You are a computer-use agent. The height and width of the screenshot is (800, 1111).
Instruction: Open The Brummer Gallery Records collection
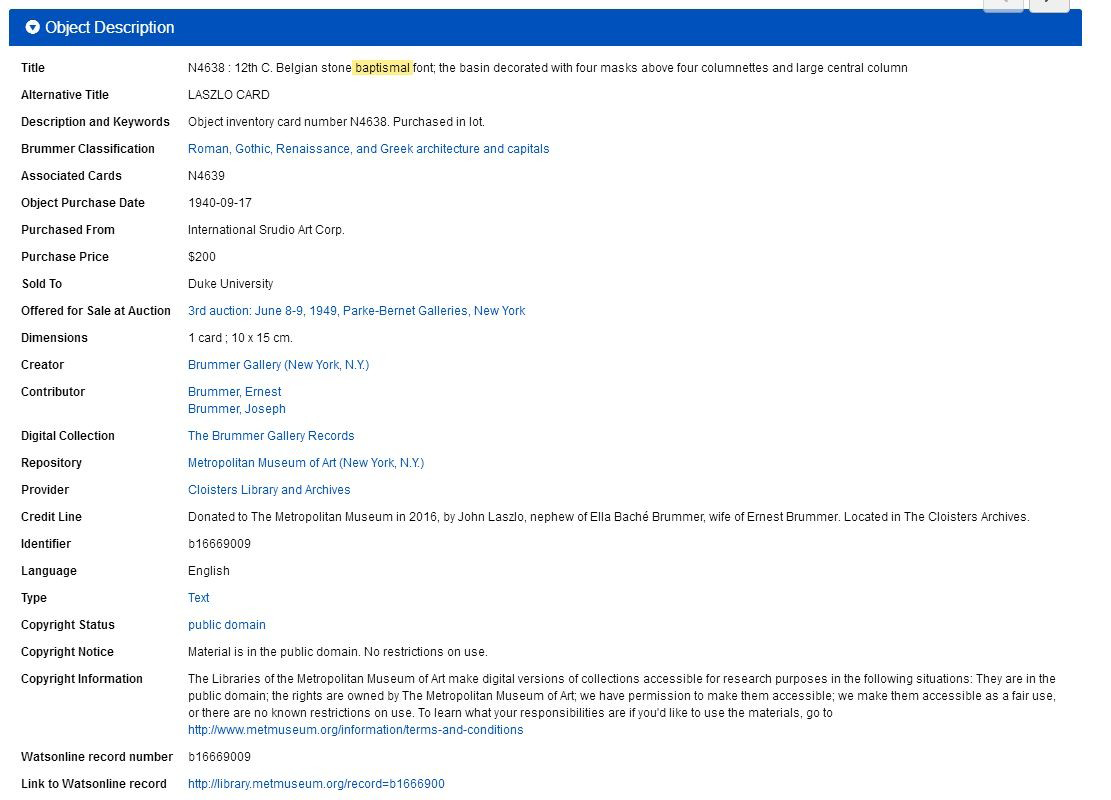click(x=271, y=436)
